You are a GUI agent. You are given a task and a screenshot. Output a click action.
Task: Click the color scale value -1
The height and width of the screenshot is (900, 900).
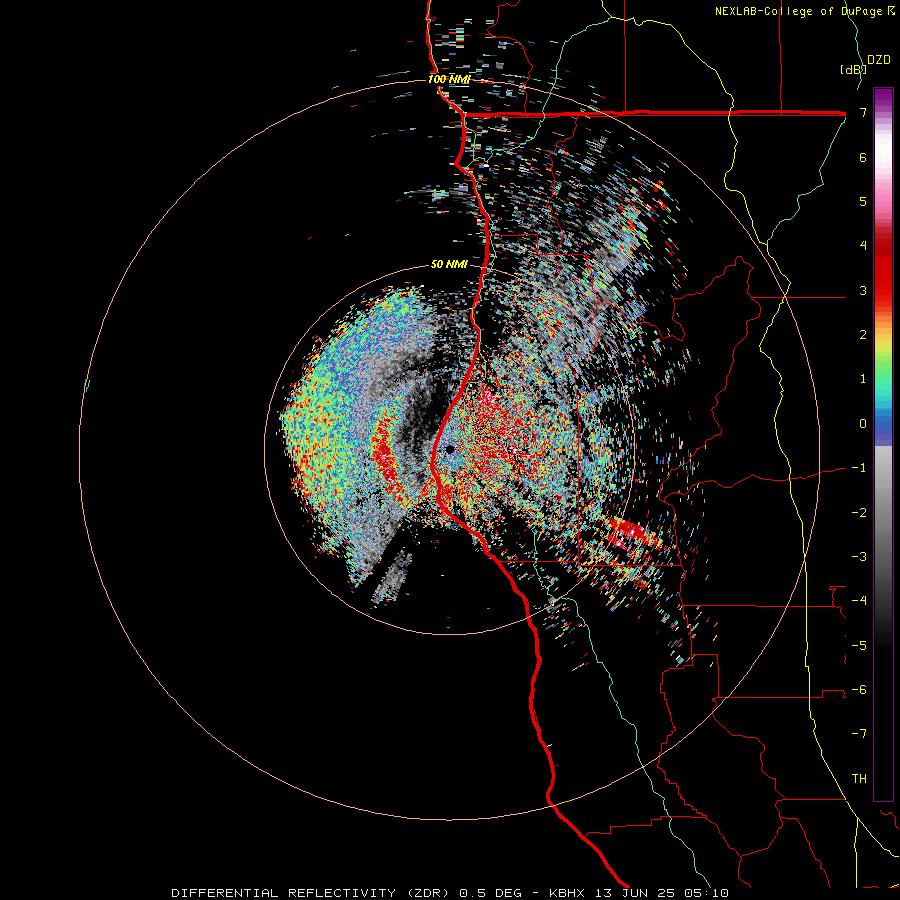tap(859, 468)
